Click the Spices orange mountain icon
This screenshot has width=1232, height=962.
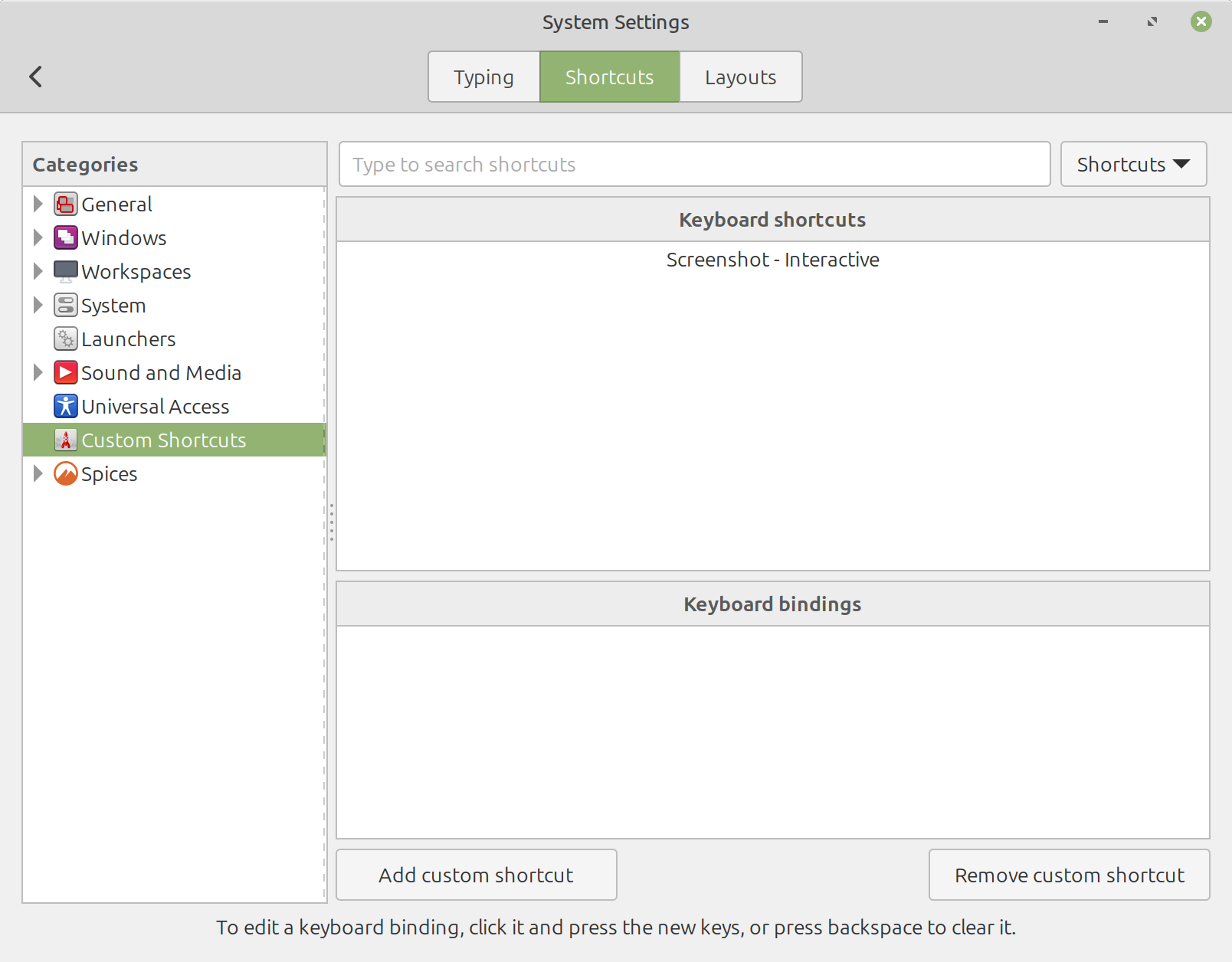point(66,474)
